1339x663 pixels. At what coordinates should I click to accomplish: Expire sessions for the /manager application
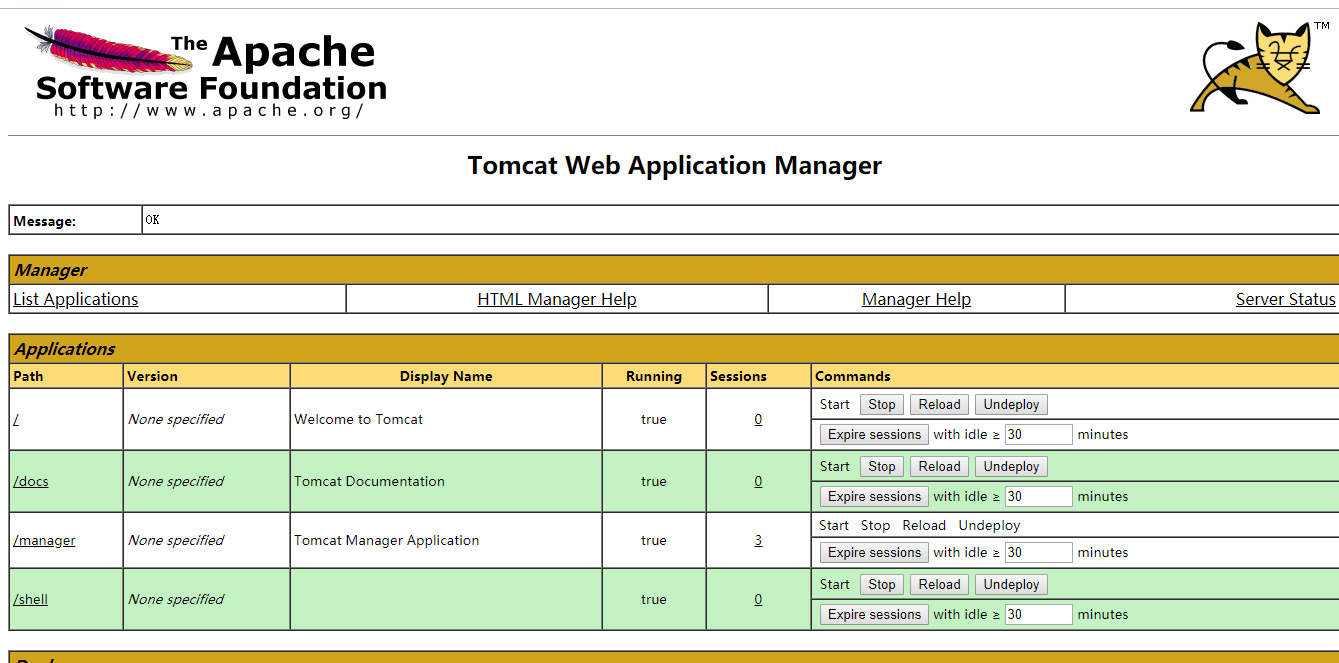point(874,553)
